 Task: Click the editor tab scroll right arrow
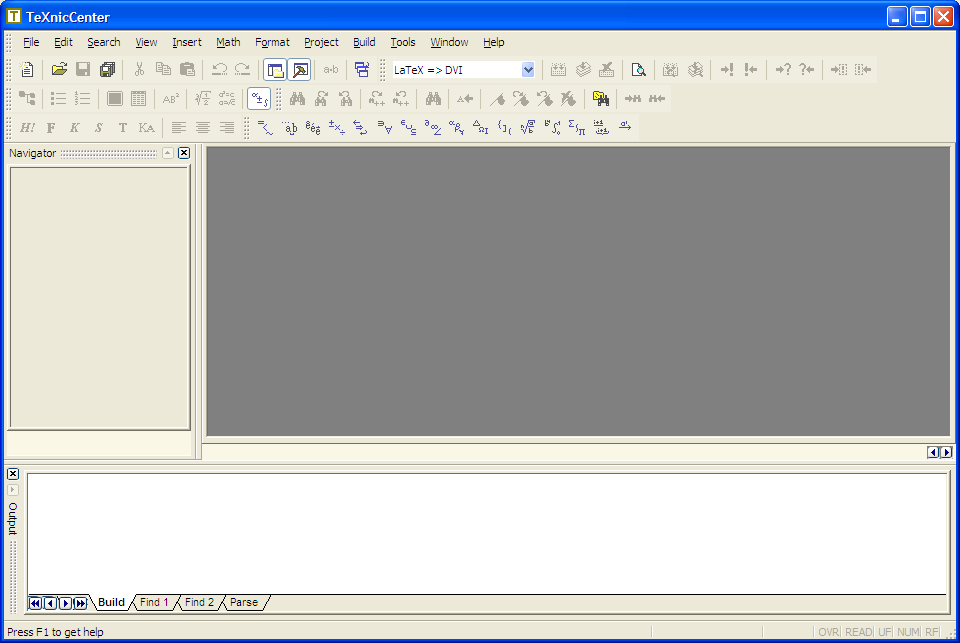pyautogui.click(x=947, y=452)
